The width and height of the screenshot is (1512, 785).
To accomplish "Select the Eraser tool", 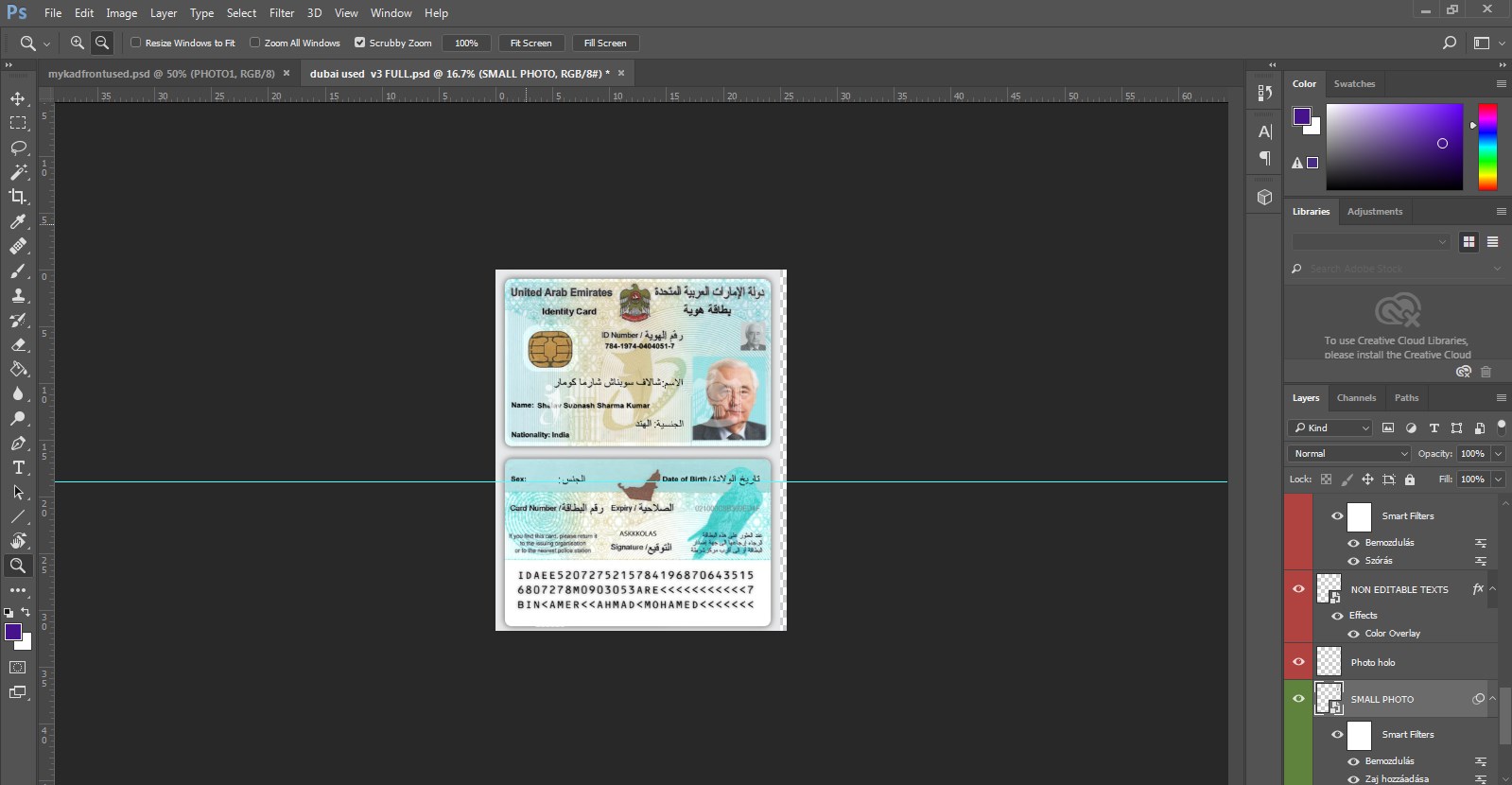I will 18,344.
